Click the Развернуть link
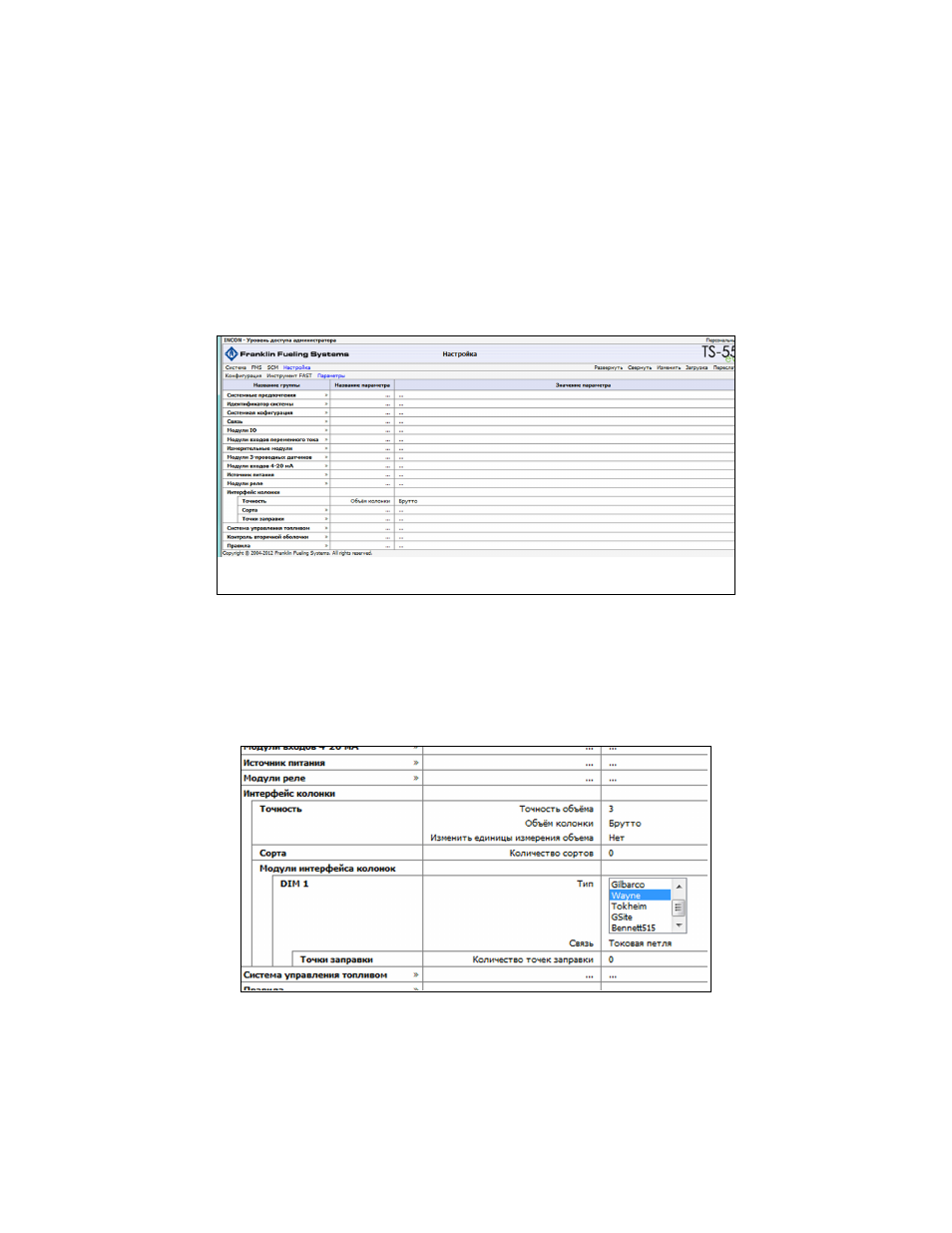This screenshot has width=952, height=1233. (x=609, y=367)
